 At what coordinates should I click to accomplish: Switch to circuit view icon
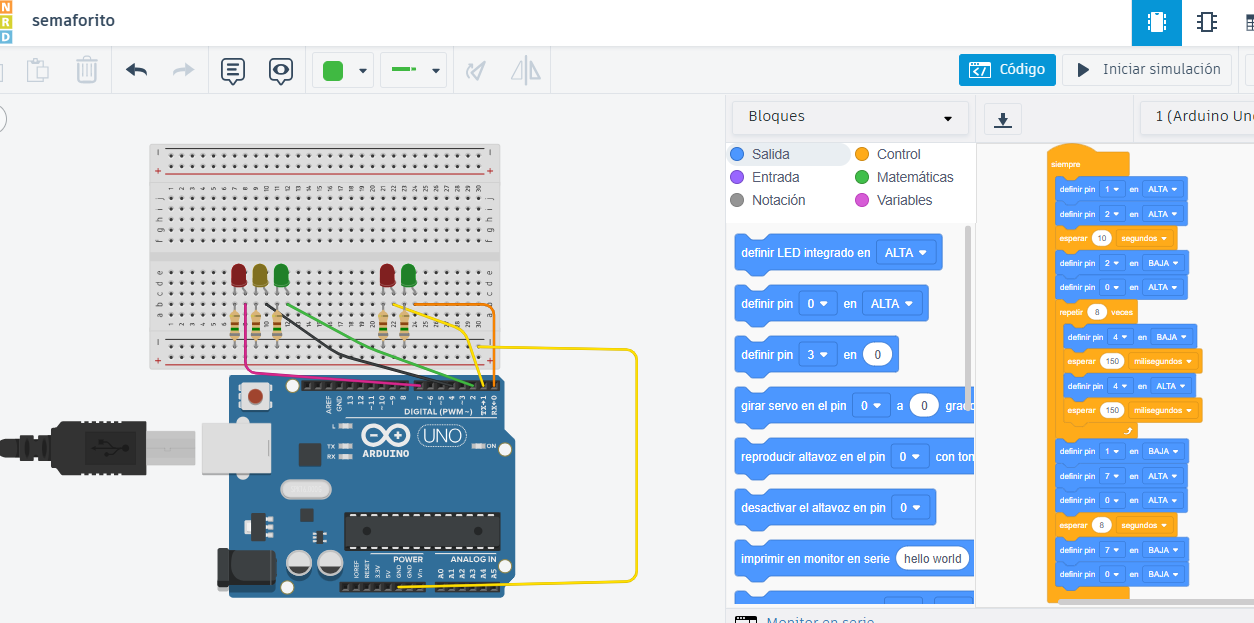click(x=1157, y=23)
